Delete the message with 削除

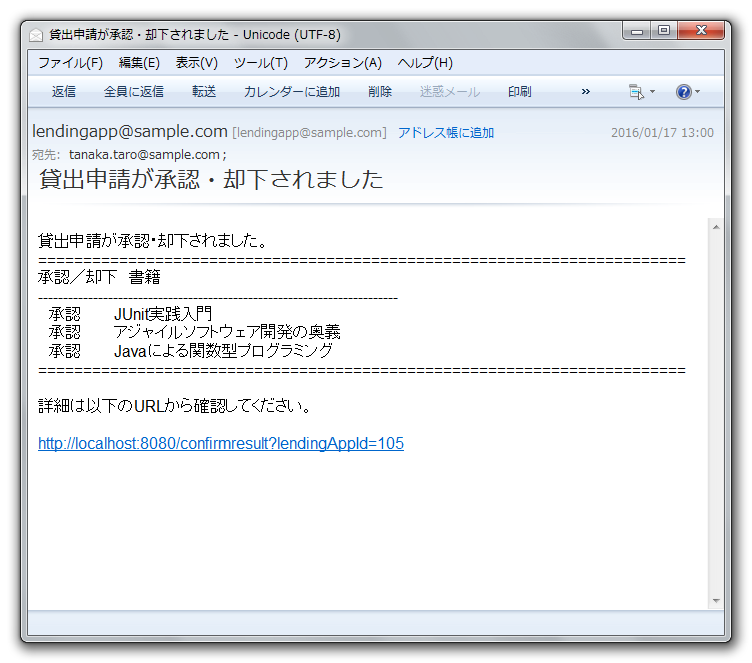(x=380, y=92)
